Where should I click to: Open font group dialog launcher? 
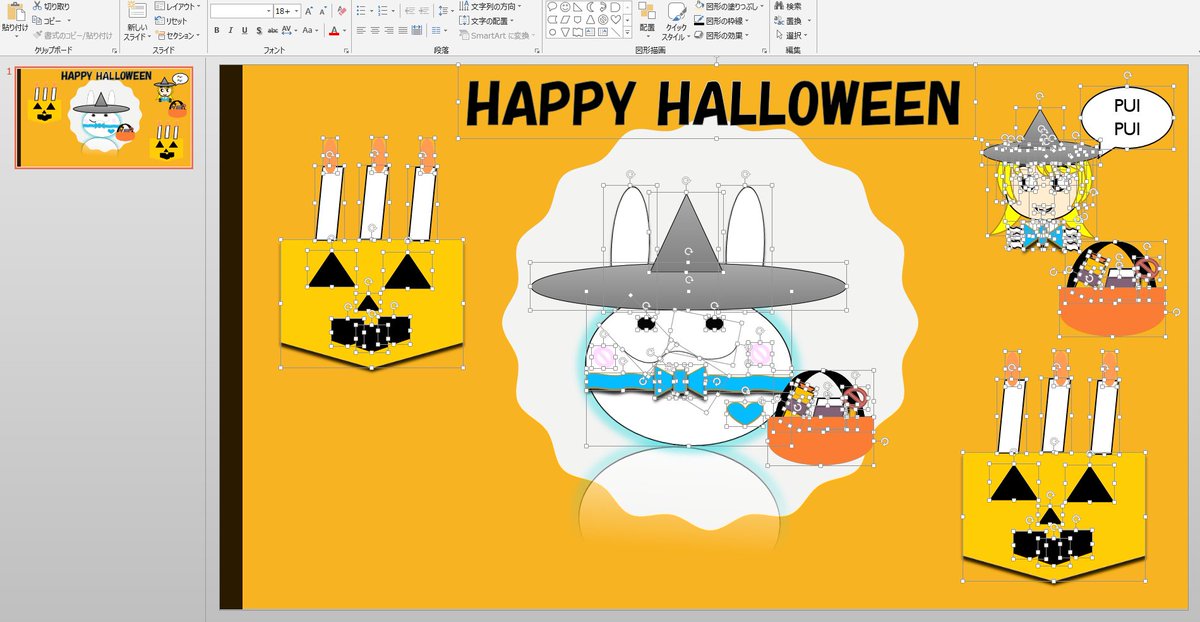(345, 50)
